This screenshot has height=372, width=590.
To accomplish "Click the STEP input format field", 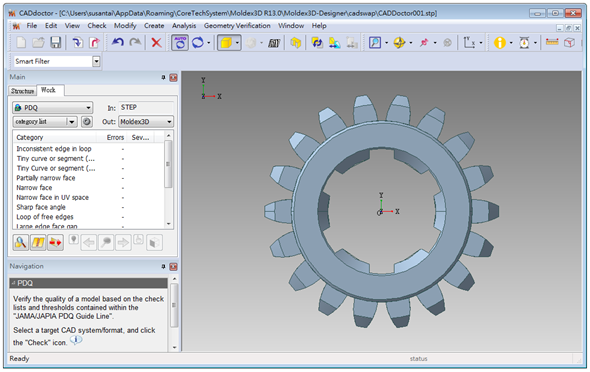I will (146, 108).
